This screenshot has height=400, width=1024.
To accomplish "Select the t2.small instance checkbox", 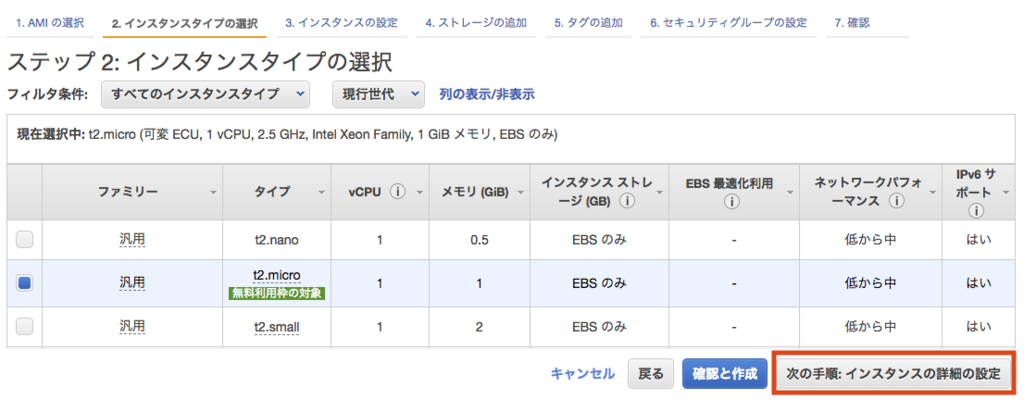I will pos(25,326).
